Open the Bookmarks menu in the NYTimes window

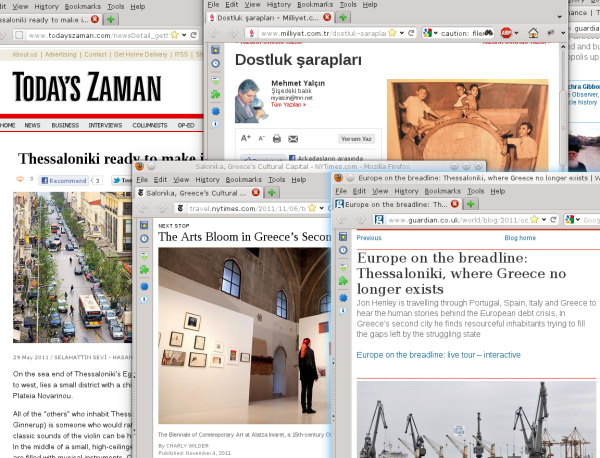coord(240,180)
